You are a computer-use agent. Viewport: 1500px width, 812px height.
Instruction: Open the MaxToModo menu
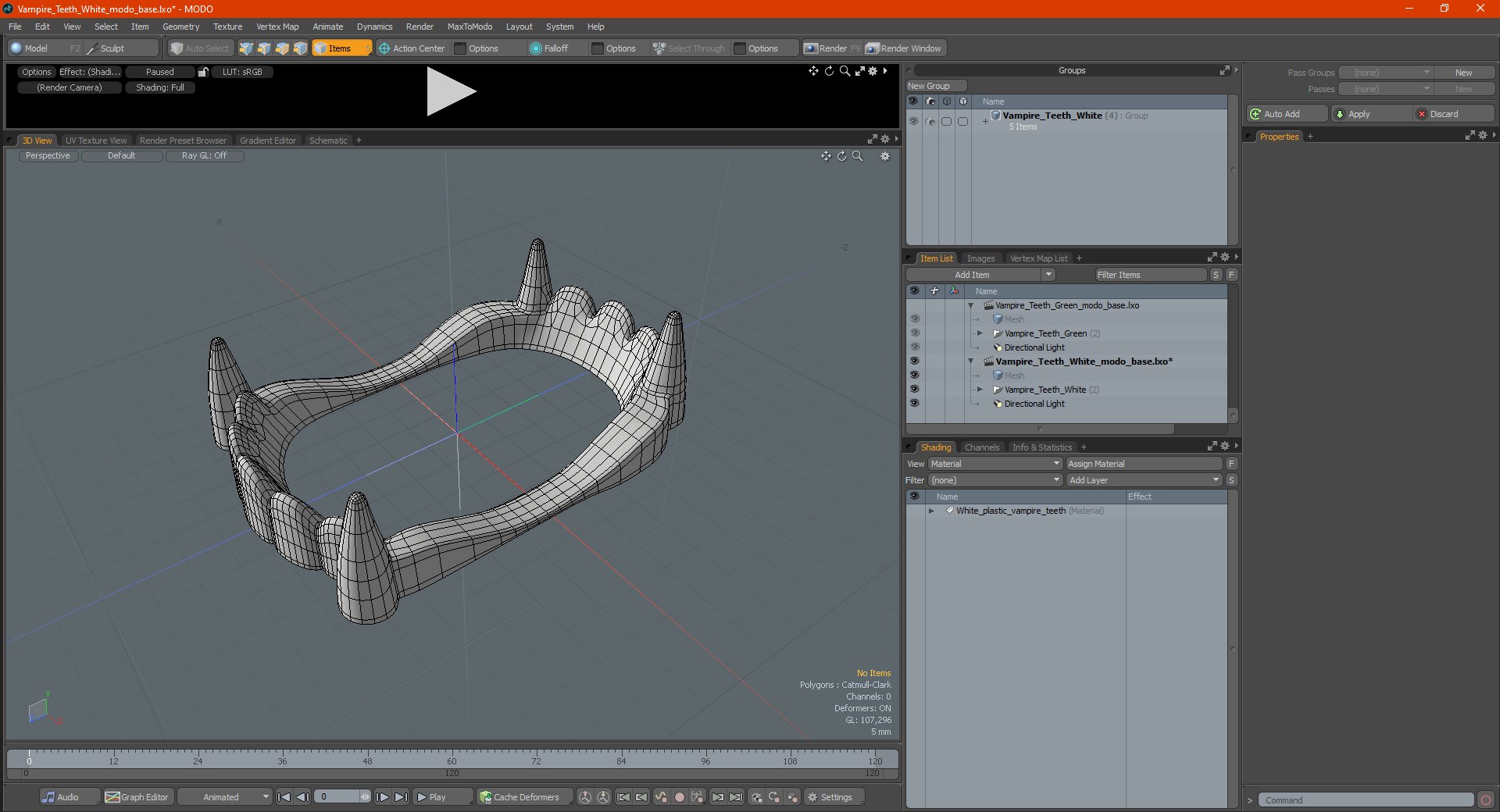[x=470, y=27]
